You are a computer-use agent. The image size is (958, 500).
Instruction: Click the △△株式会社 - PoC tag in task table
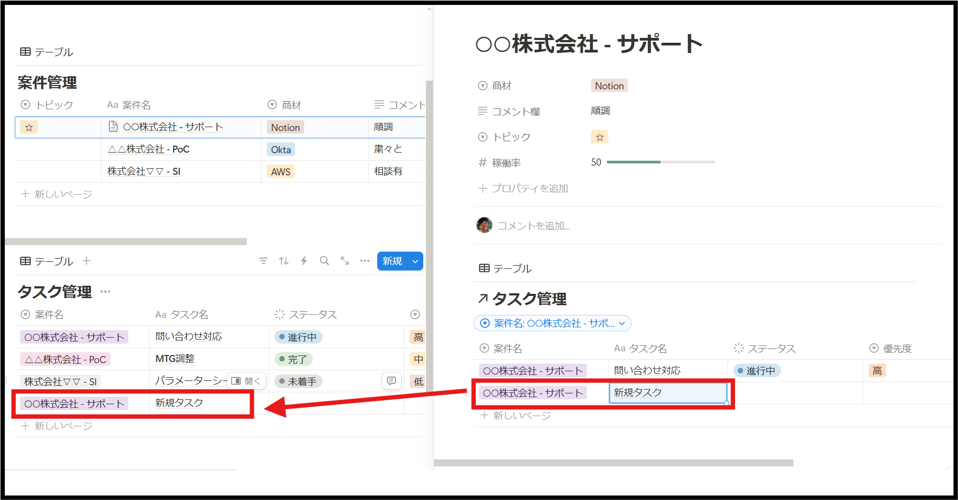tap(65, 359)
